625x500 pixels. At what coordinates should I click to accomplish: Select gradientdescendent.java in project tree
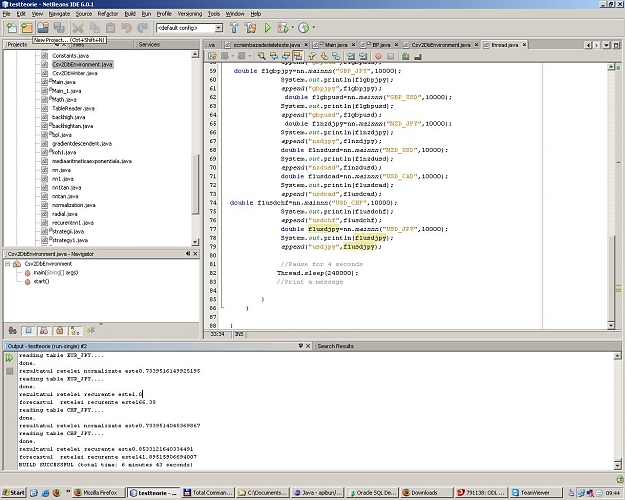pos(82,144)
